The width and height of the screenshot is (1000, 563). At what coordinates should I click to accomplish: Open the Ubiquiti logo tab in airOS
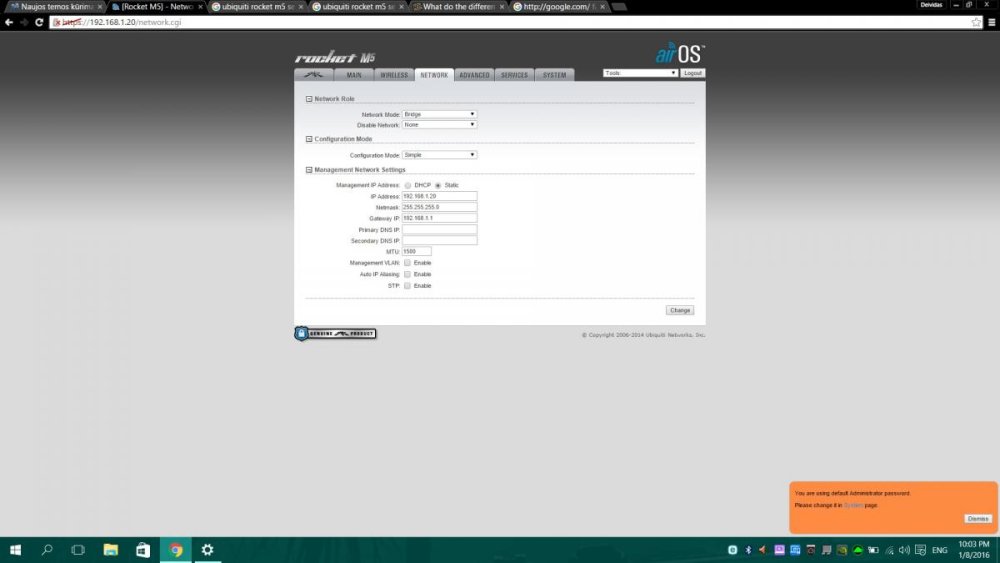pos(313,75)
